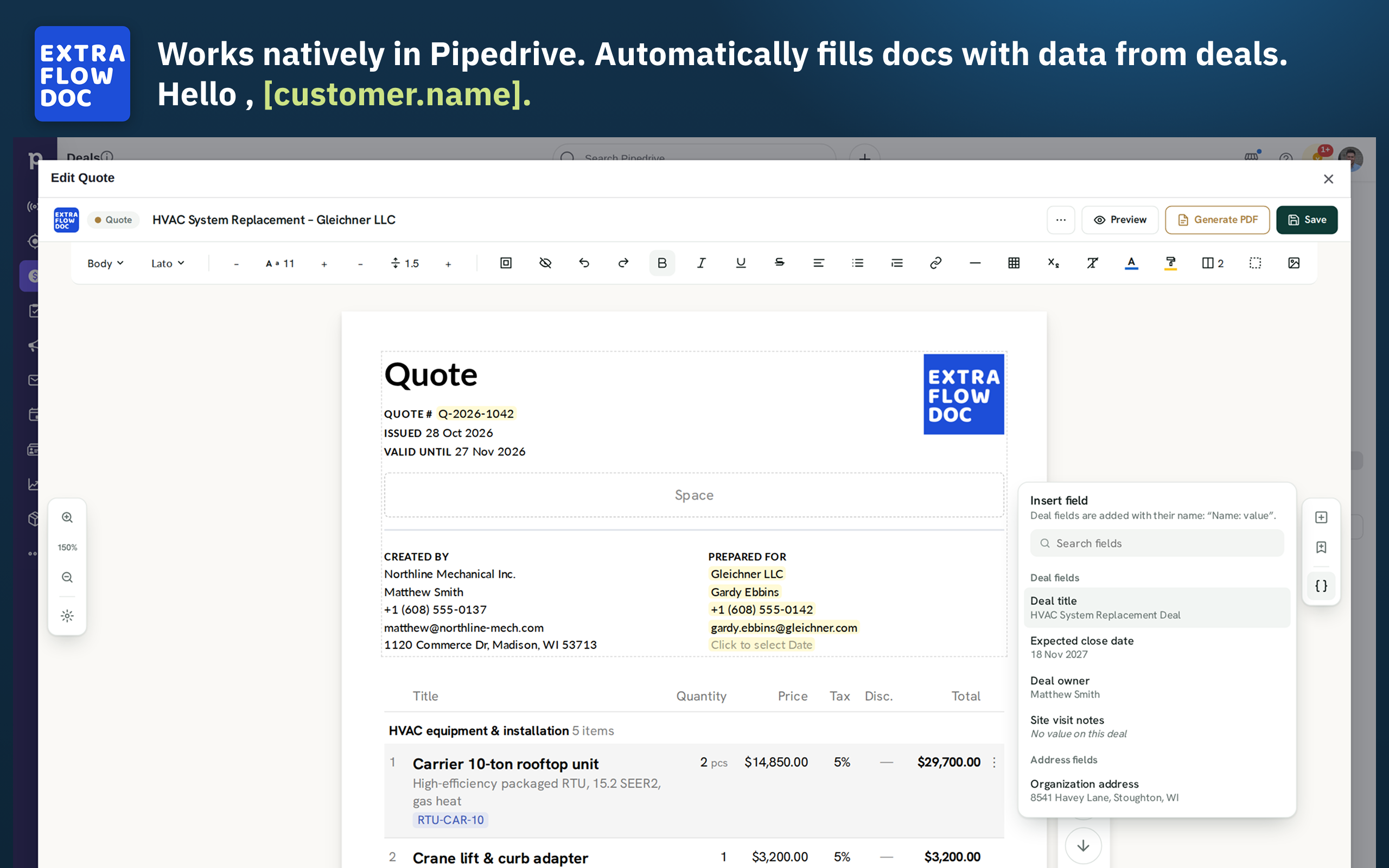Viewport: 1389px width, 868px height.
Task: Toggle the hidden eye-slash visibility icon
Action: click(545, 263)
